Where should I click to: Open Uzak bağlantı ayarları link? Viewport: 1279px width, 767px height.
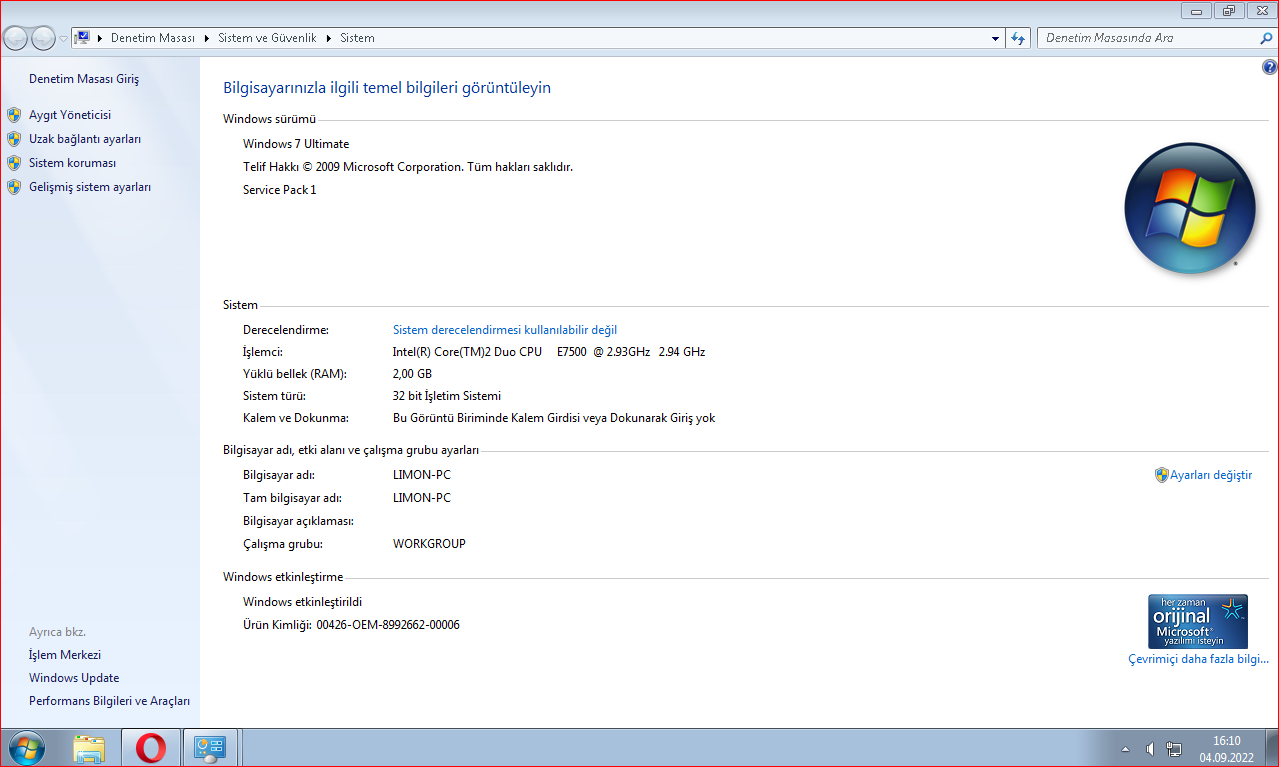pos(85,139)
